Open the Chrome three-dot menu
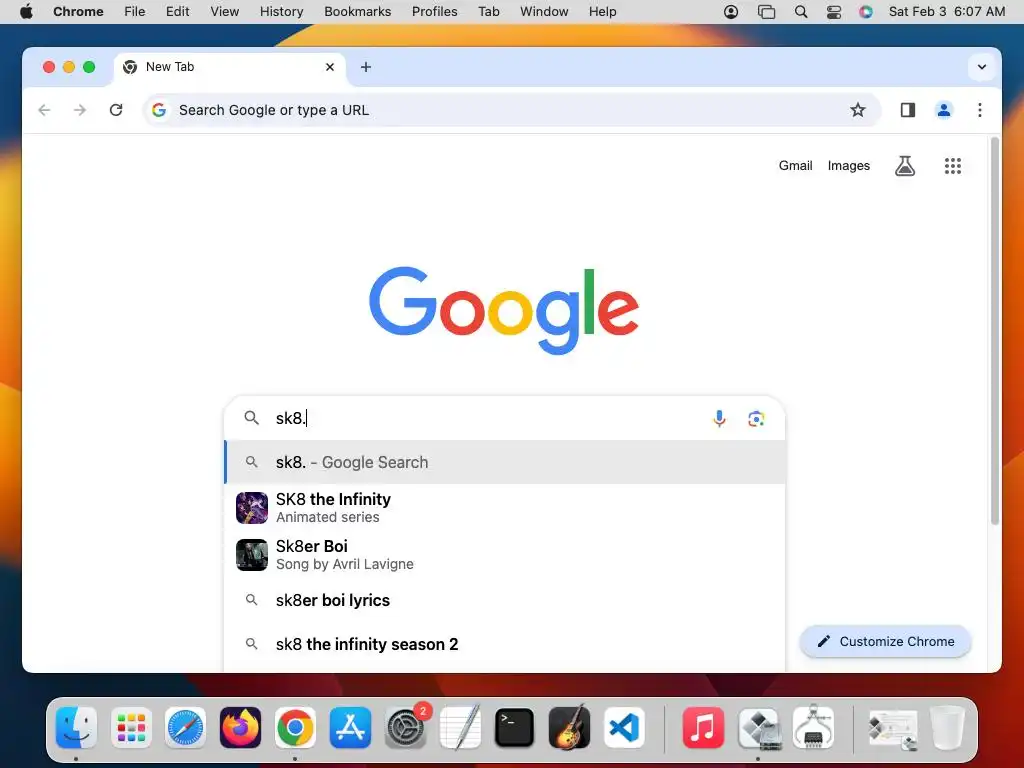Viewport: 1024px width, 768px height. point(980,110)
